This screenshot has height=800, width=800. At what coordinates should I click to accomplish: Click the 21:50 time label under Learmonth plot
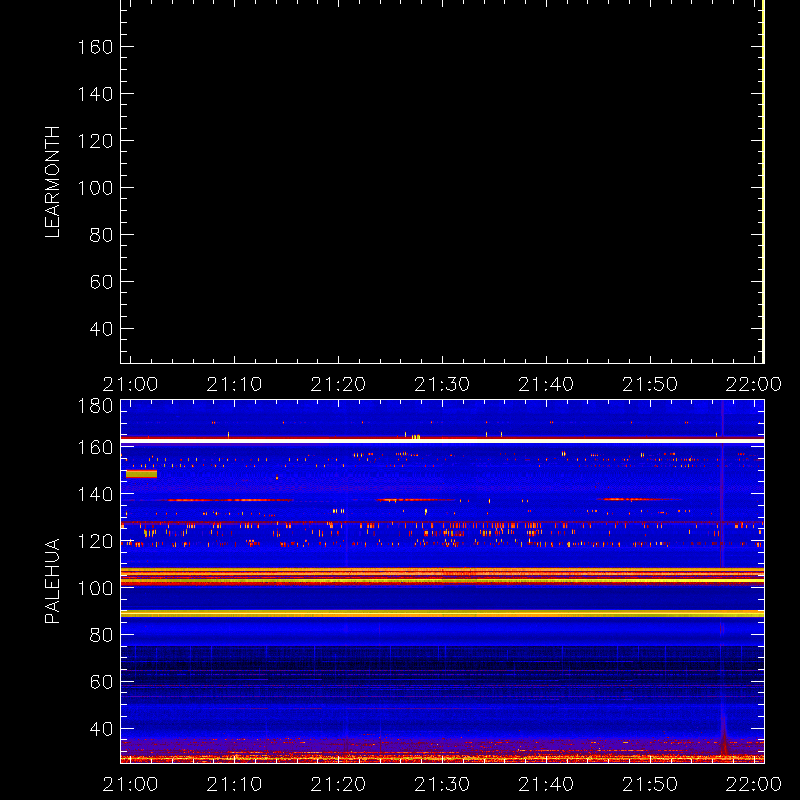pyautogui.click(x=650, y=384)
